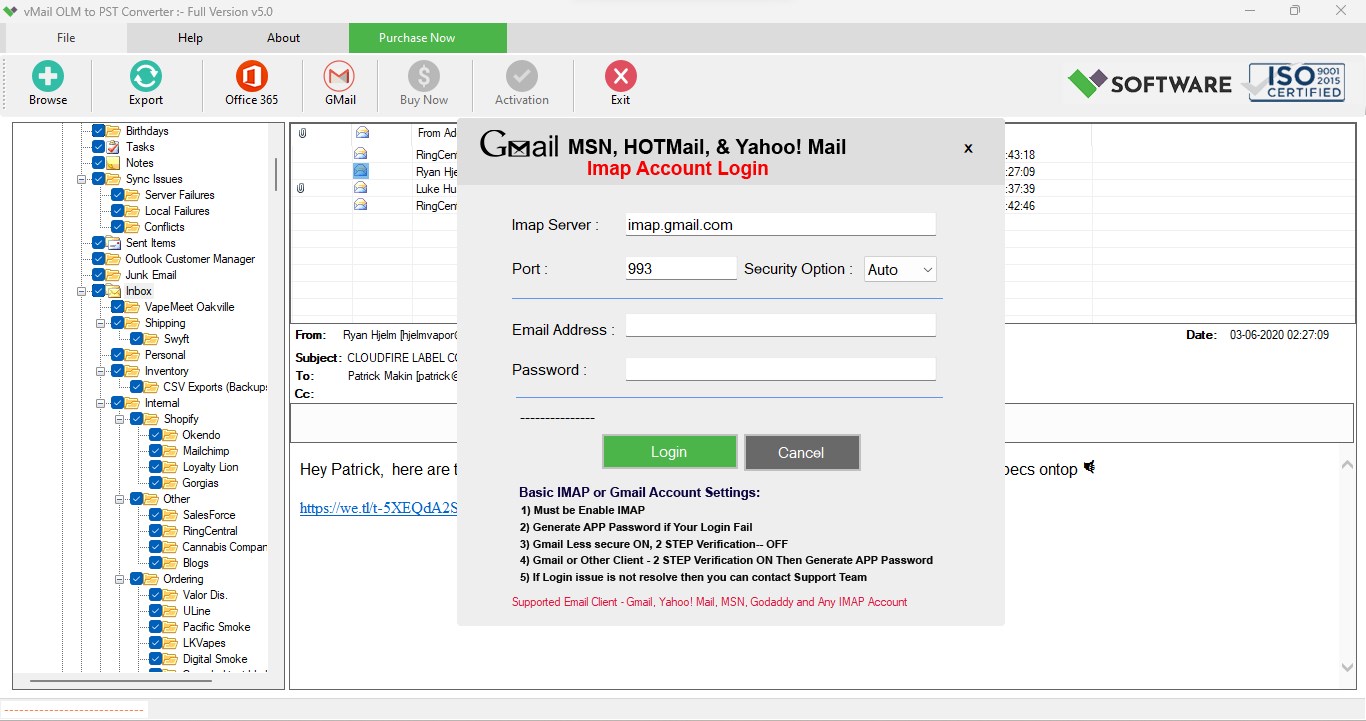Click the speaker emoji in email body

[x=1089, y=467]
